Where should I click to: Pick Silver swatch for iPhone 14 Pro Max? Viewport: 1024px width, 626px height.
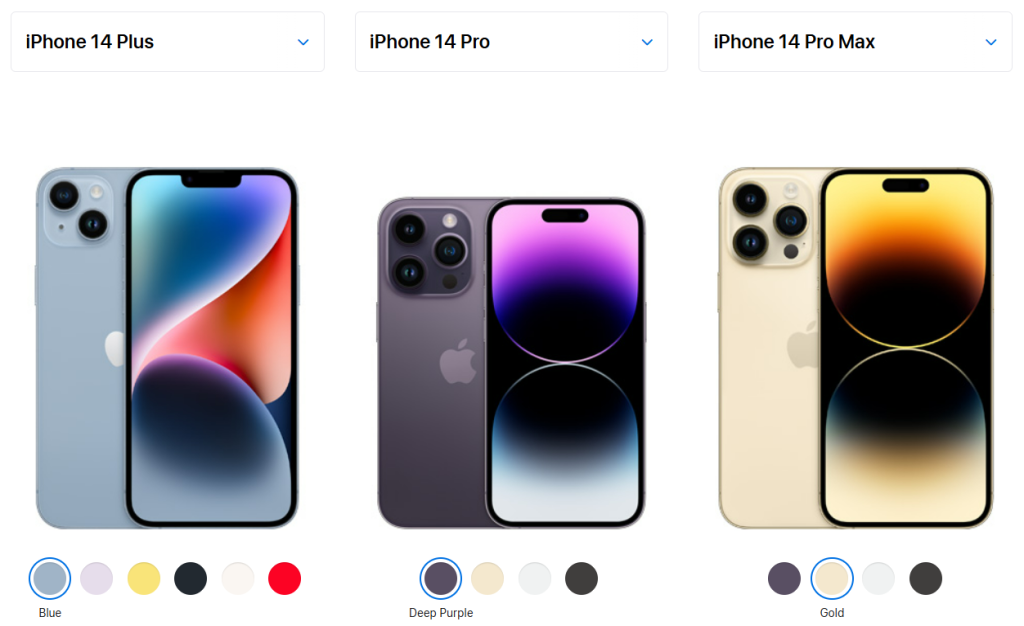tap(878, 578)
